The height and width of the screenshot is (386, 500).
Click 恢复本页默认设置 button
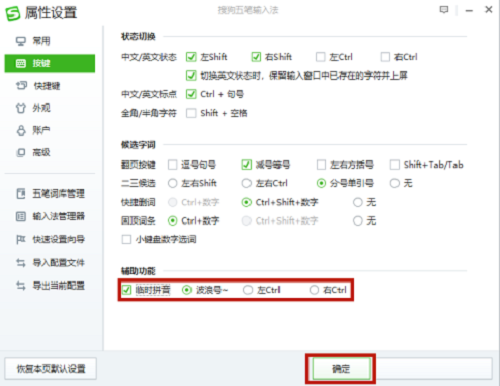[x=51, y=369]
